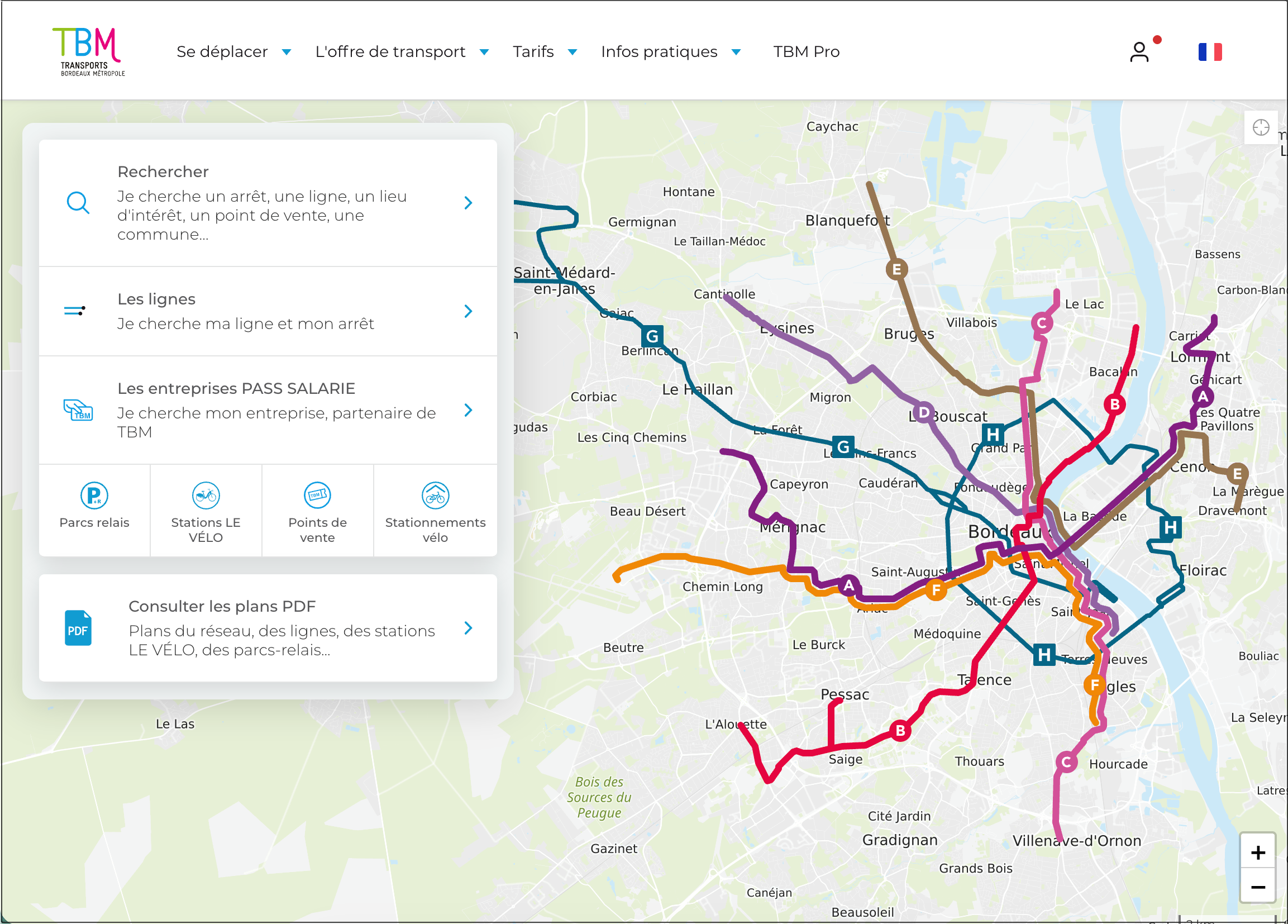Click chevron on Les entreprises PASS SALARIE
This screenshot has height=924, width=1288.
pyautogui.click(x=468, y=410)
